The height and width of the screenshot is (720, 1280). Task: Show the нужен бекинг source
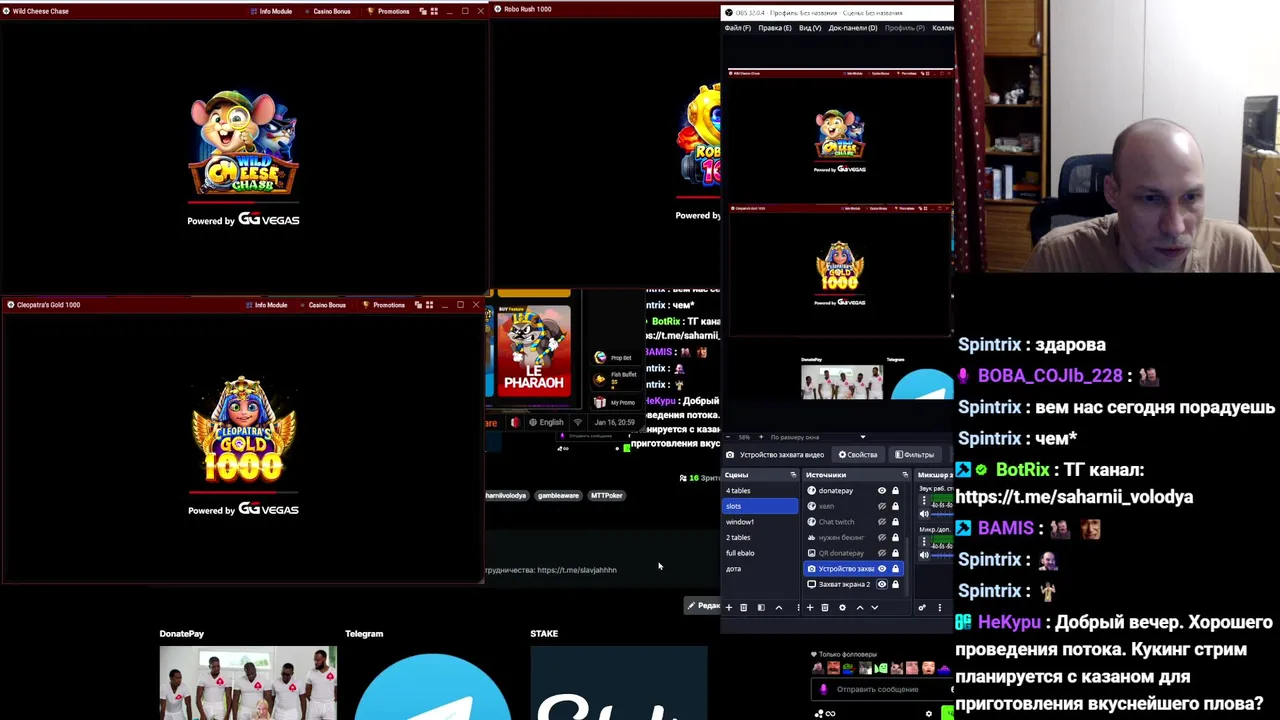pyautogui.click(x=882, y=537)
